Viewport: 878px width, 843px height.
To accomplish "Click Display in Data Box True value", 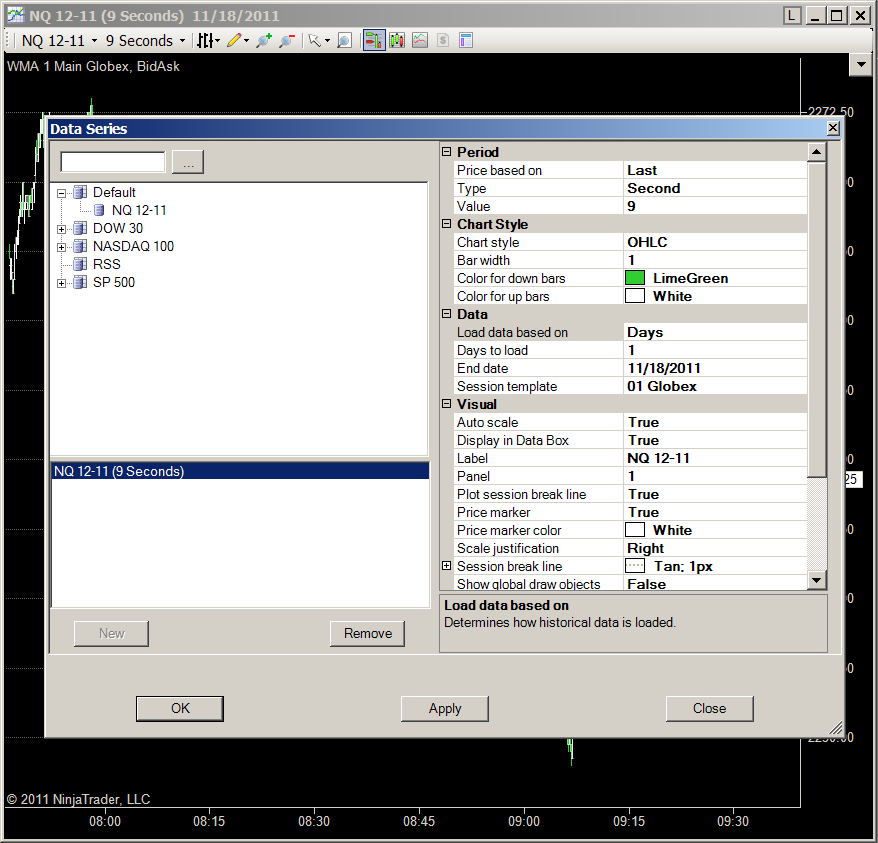I will (x=715, y=440).
